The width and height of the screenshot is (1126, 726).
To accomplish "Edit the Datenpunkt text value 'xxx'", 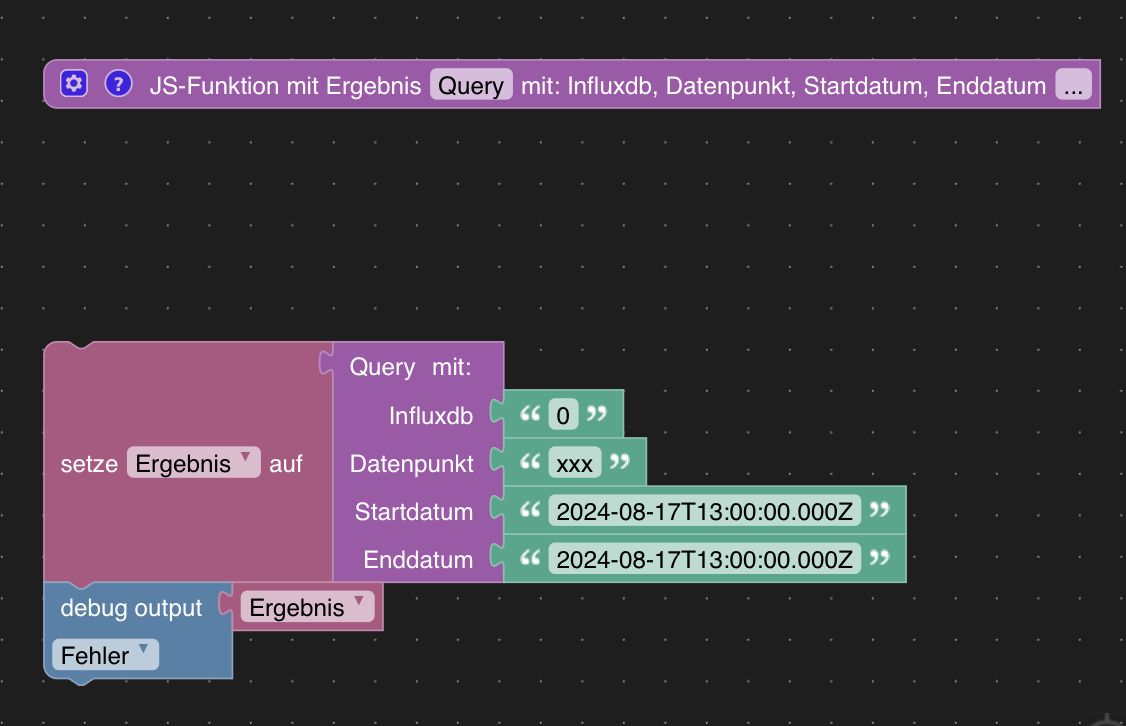I will [574, 463].
